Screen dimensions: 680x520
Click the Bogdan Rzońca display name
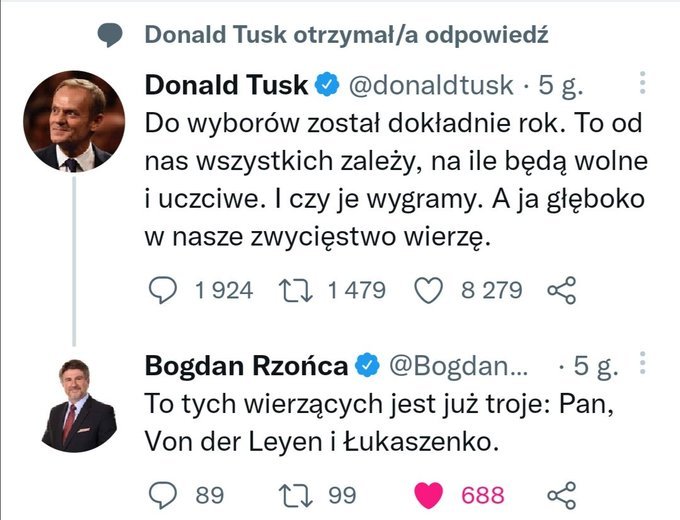coord(246,367)
